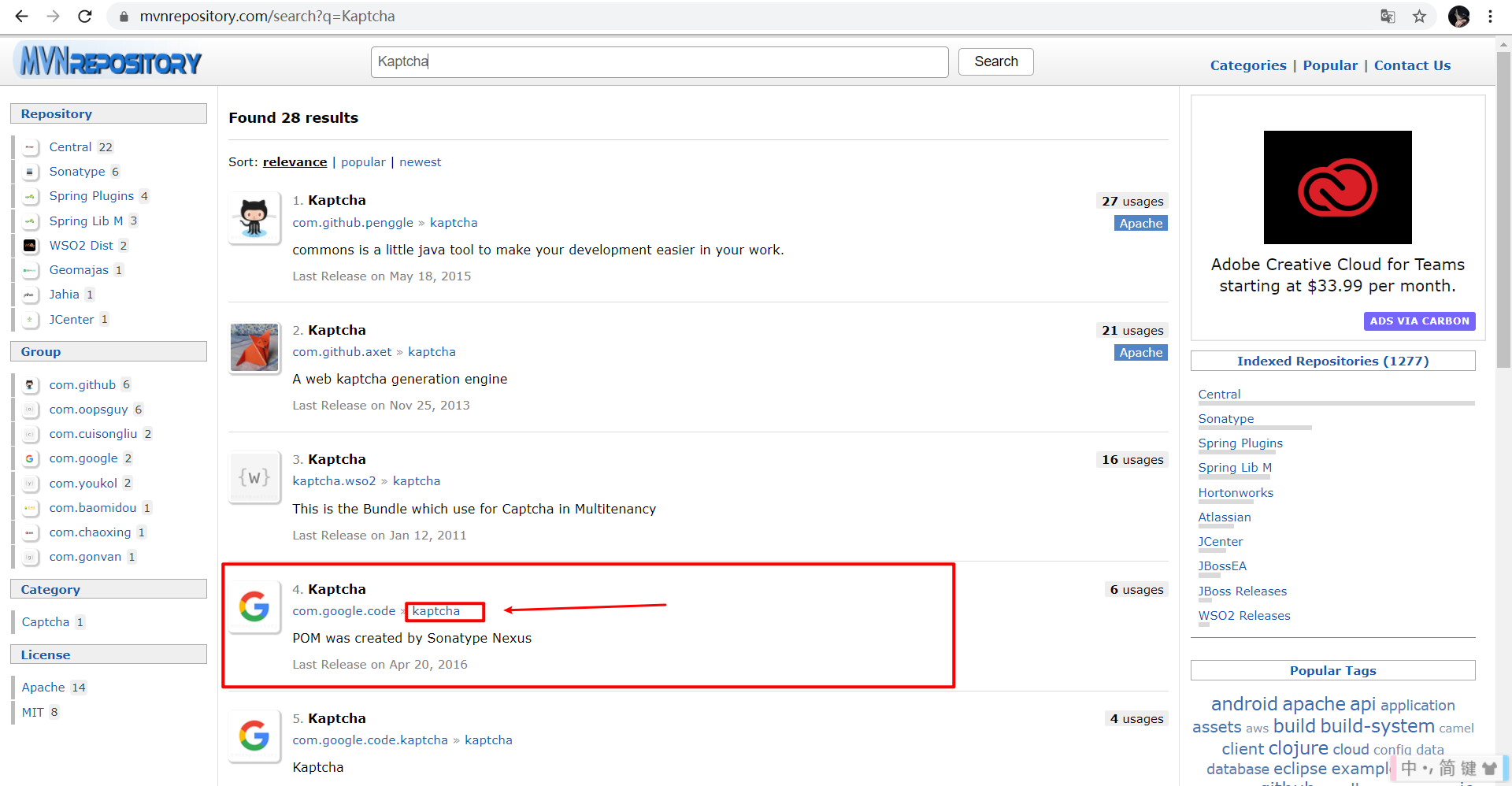Click the Sonatype repository icon
This screenshot has height=786, width=1512.
(x=30, y=172)
